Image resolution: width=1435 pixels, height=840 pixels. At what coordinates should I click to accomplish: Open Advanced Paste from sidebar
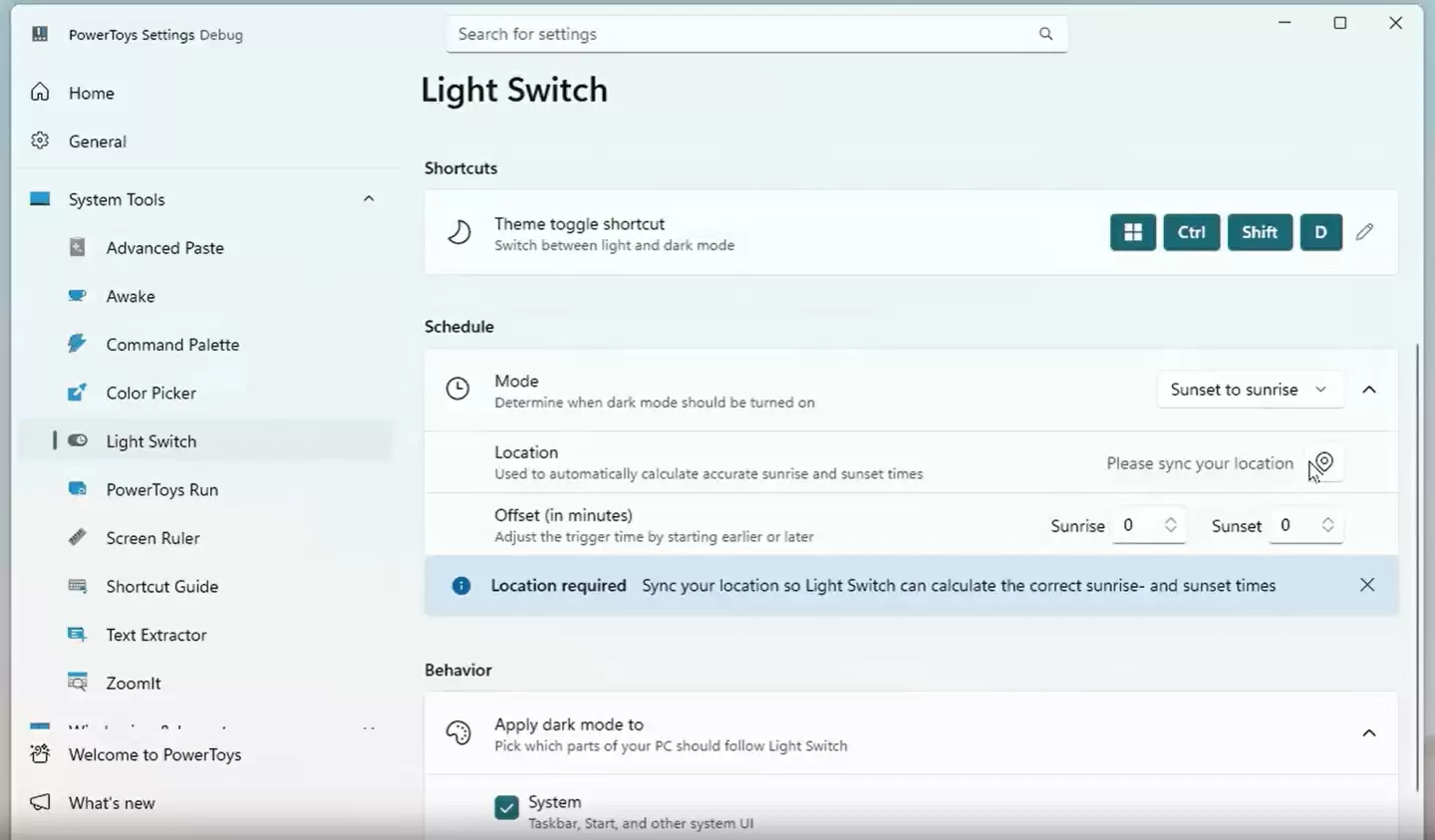pos(164,248)
